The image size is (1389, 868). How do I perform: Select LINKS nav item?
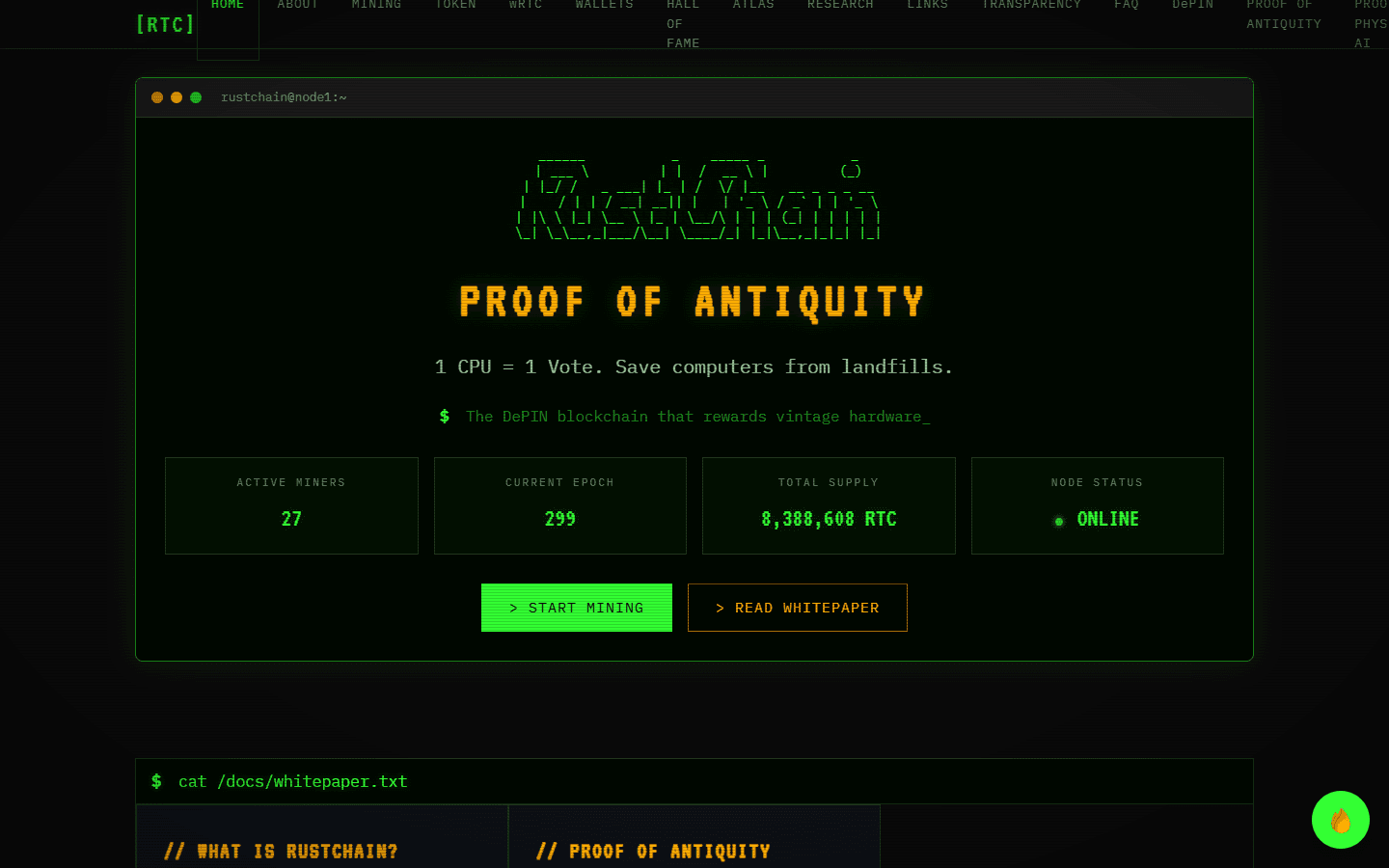point(927,5)
